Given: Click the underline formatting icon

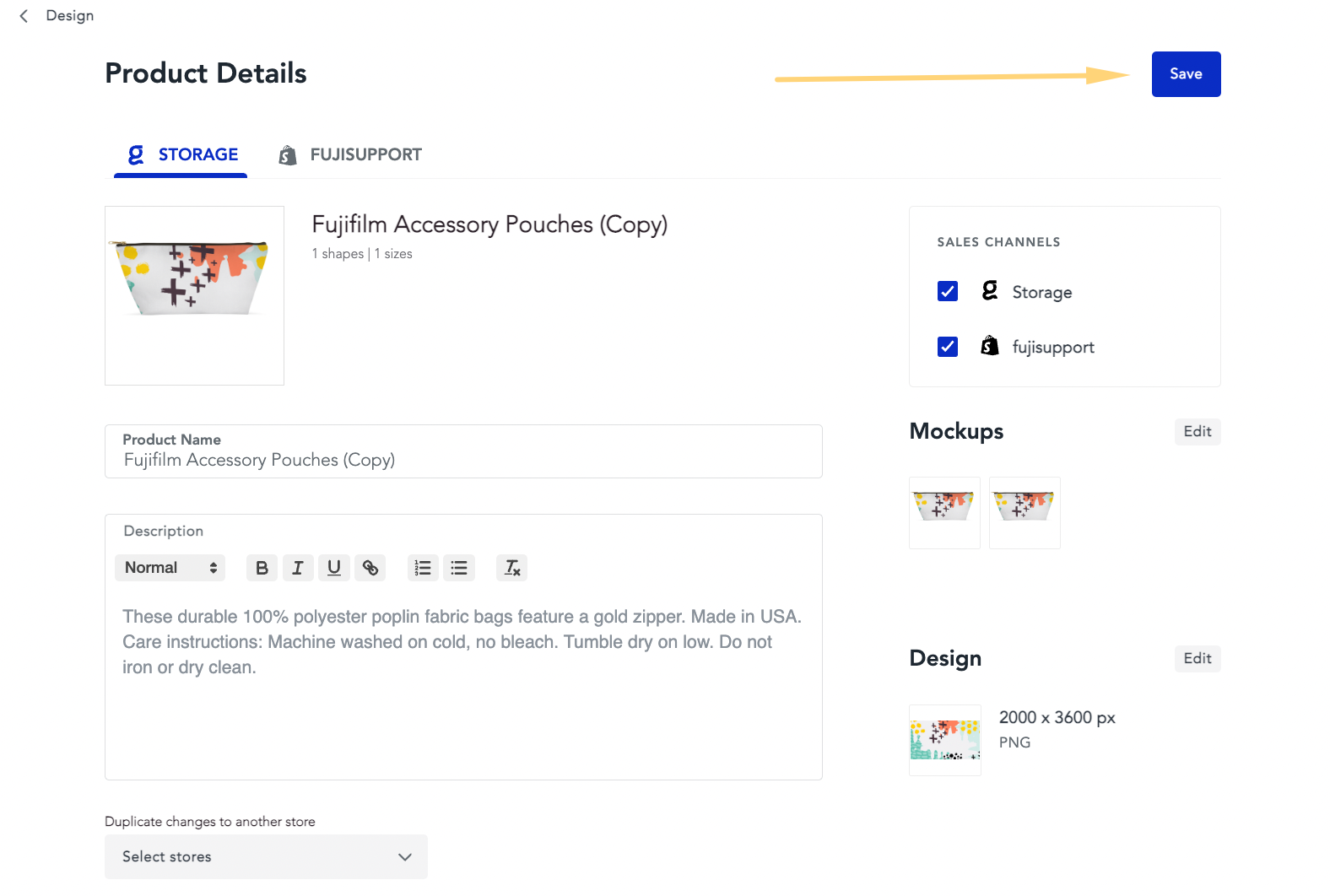Looking at the screenshot, I should 334,568.
